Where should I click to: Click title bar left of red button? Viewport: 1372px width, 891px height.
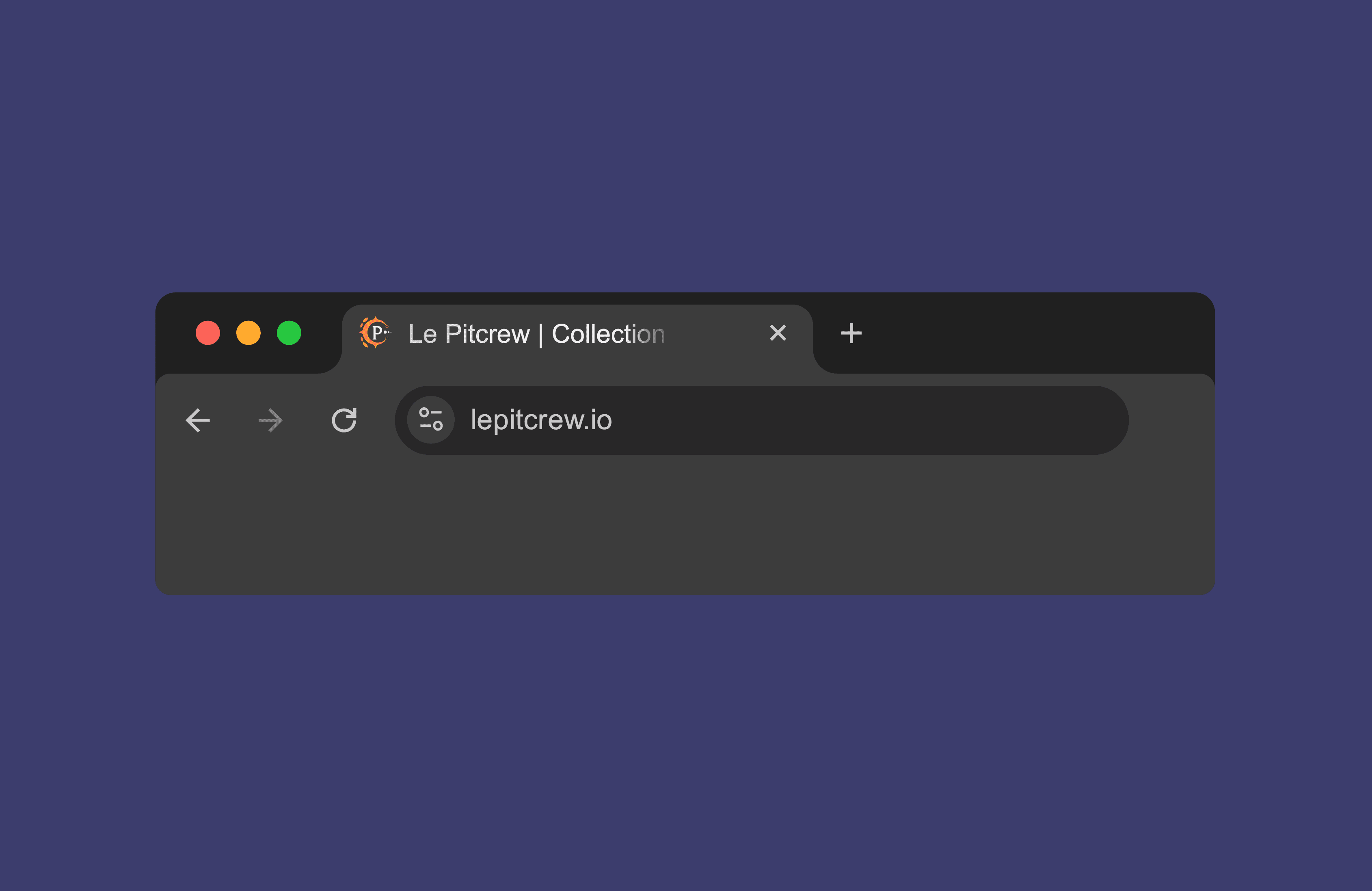click(x=176, y=333)
